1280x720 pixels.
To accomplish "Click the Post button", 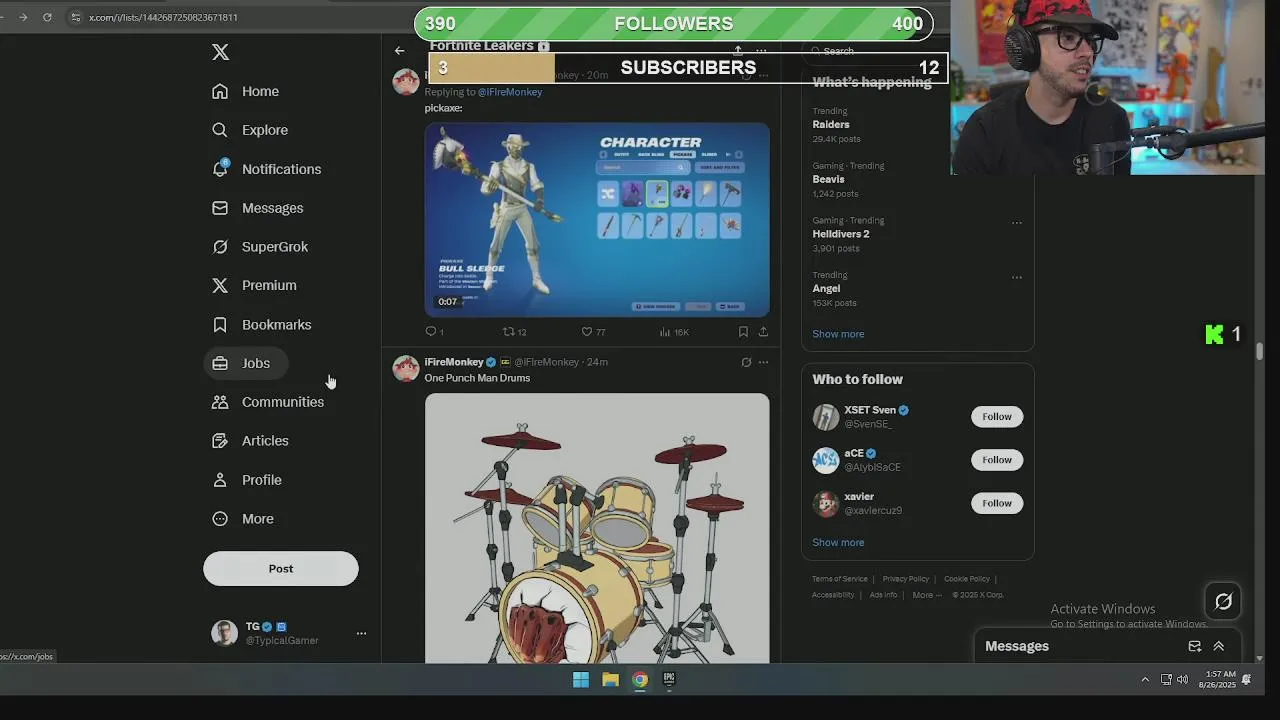I will pos(281,568).
